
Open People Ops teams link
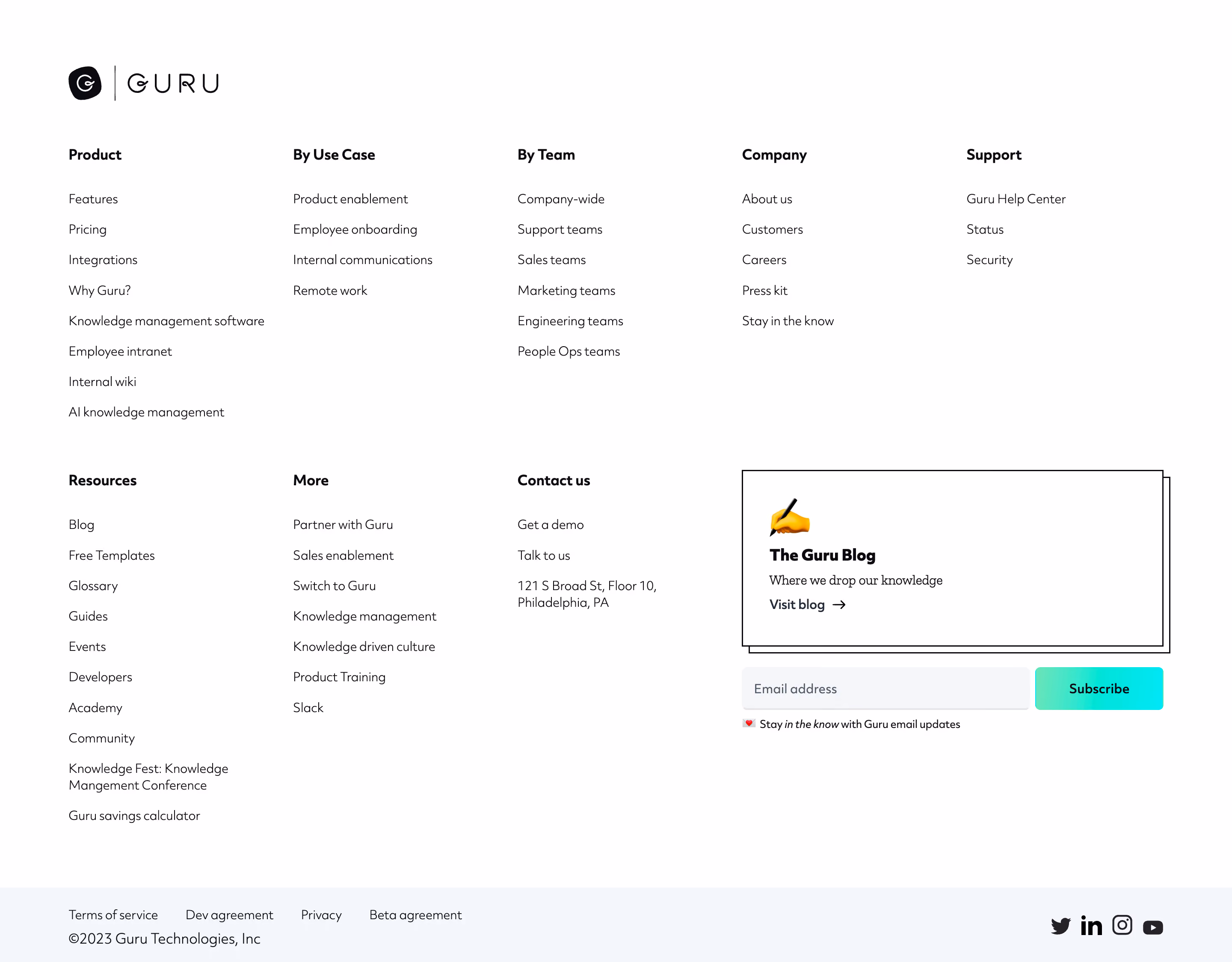[569, 351]
